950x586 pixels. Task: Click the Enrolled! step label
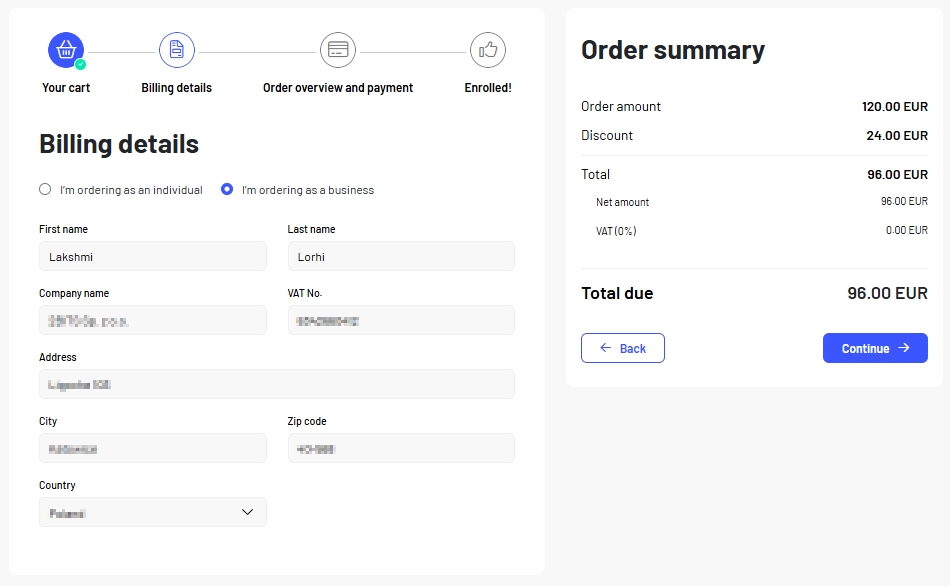tap(488, 88)
